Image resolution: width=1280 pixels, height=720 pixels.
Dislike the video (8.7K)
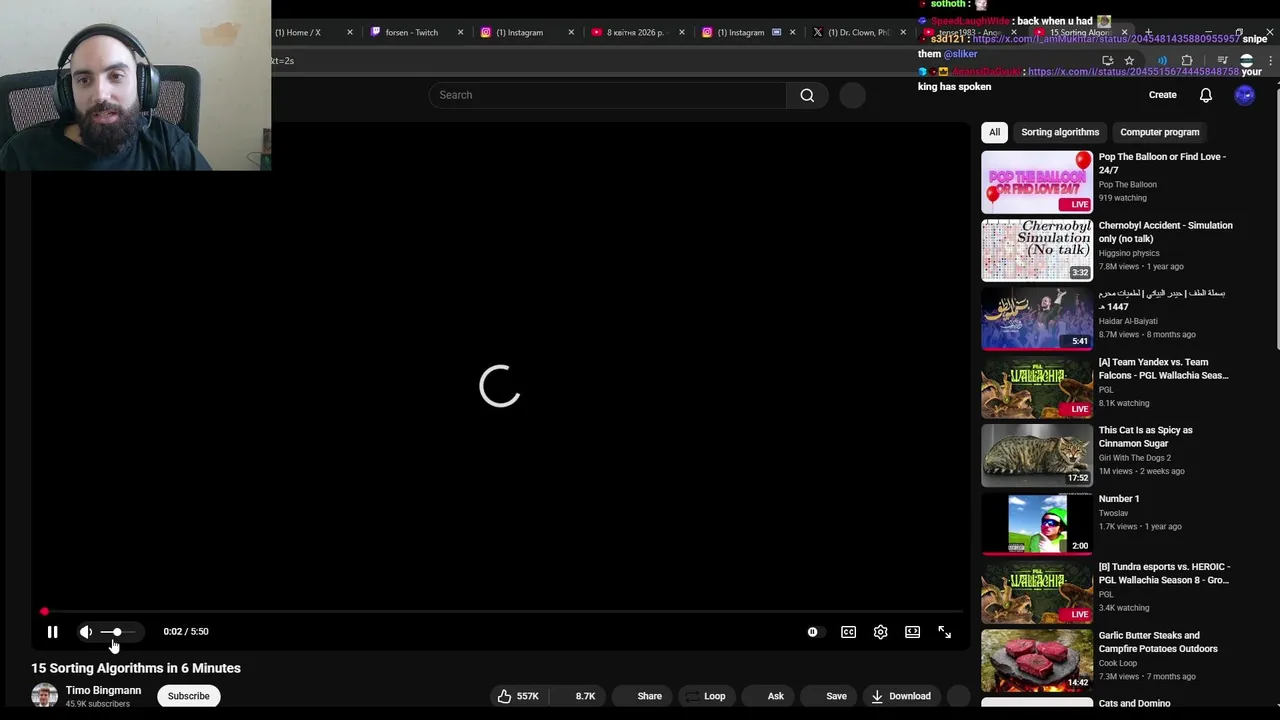tap(578, 696)
